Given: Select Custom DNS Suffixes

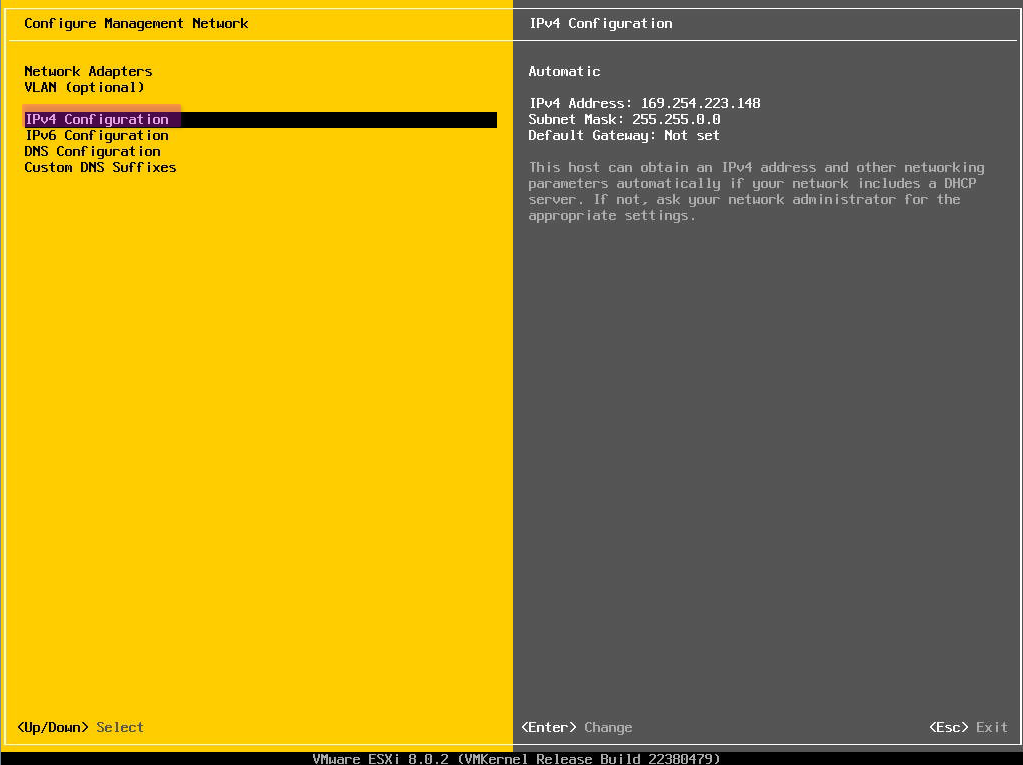Looking at the screenshot, I should [x=100, y=167].
